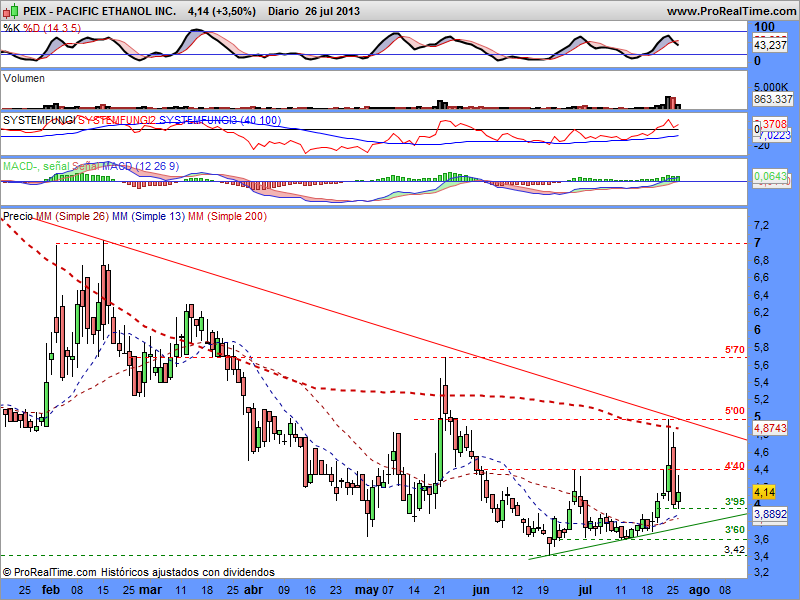This screenshot has width=800, height=600.
Task: Click the ago label on date axis
Action: point(699,591)
